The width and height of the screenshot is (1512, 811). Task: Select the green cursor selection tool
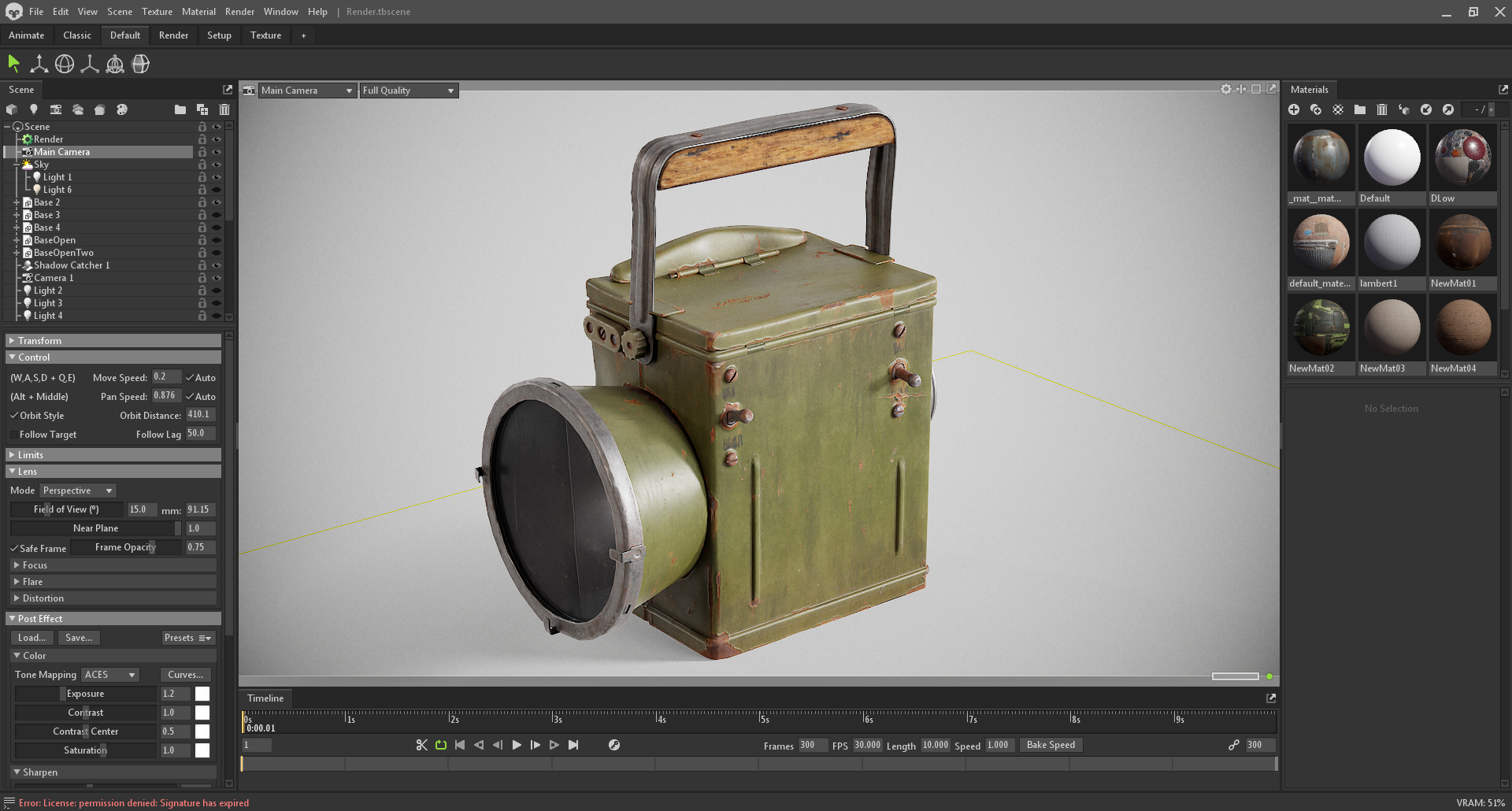coord(13,63)
